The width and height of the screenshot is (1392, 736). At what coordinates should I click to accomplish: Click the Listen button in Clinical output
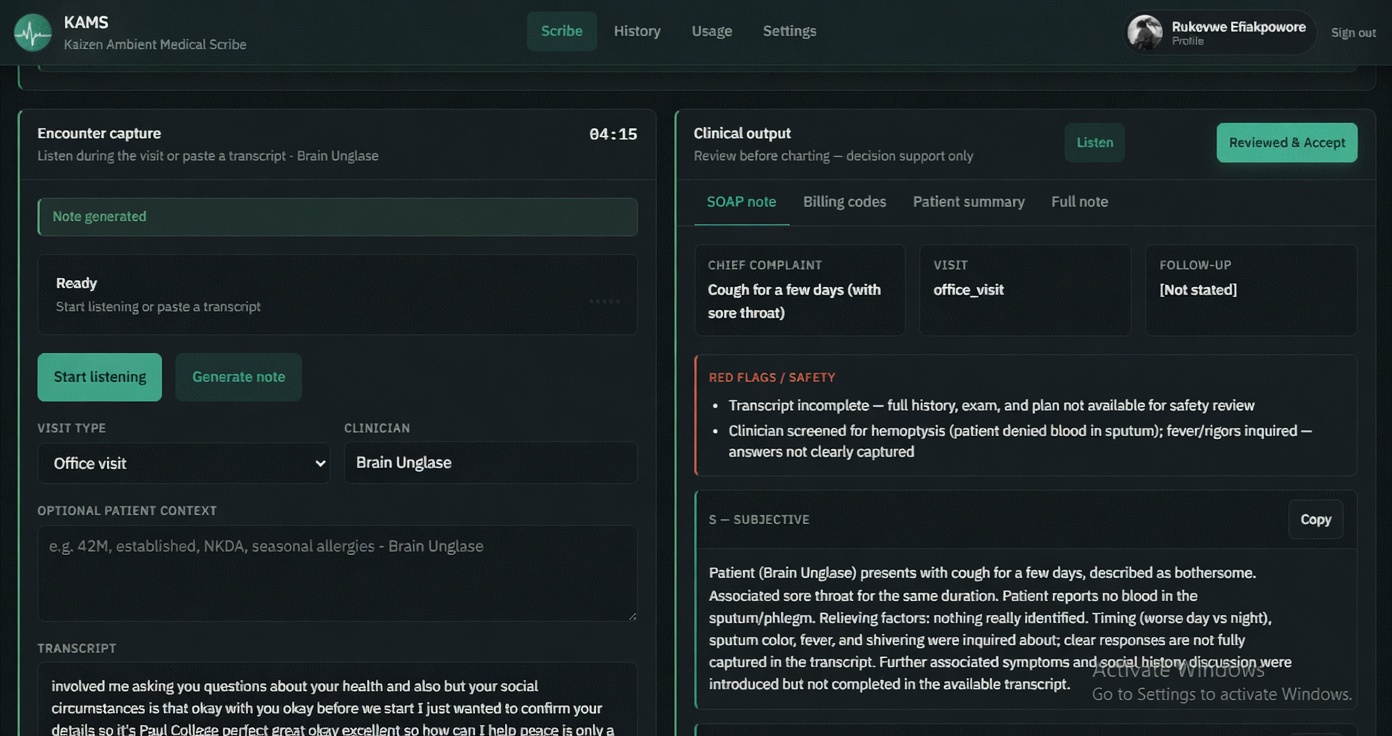click(x=1095, y=143)
